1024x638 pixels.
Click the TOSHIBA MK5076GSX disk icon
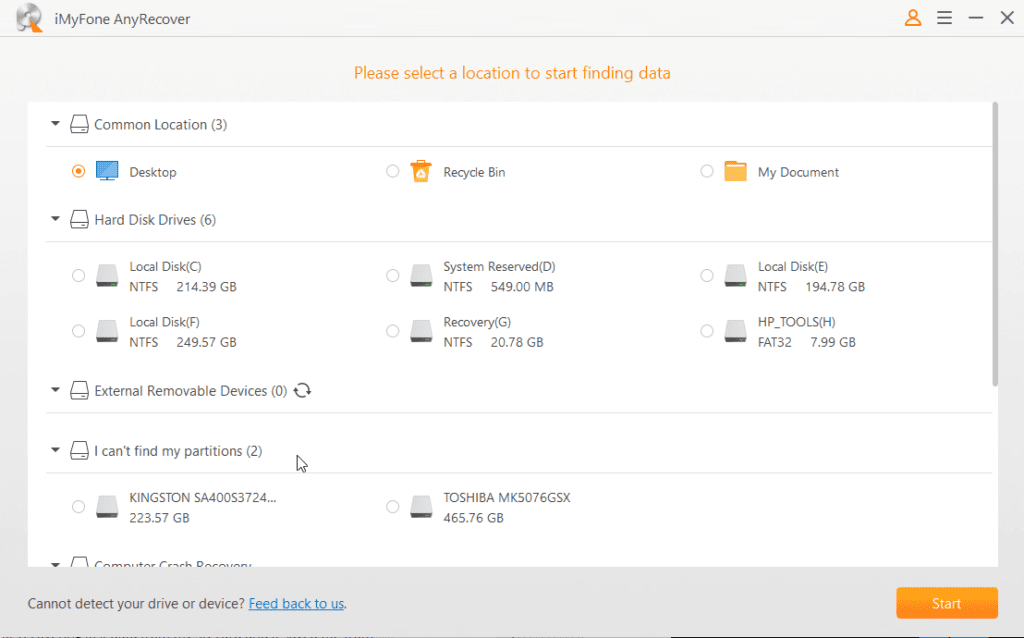[x=421, y=508]
